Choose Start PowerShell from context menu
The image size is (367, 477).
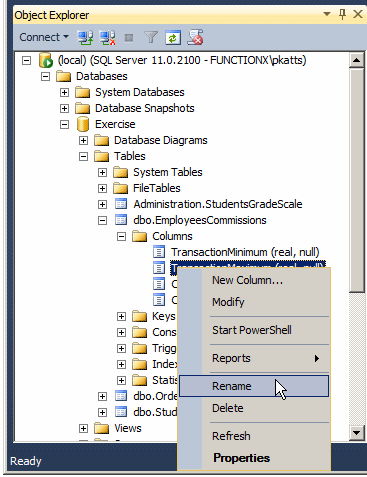click(x=254, y=330)
